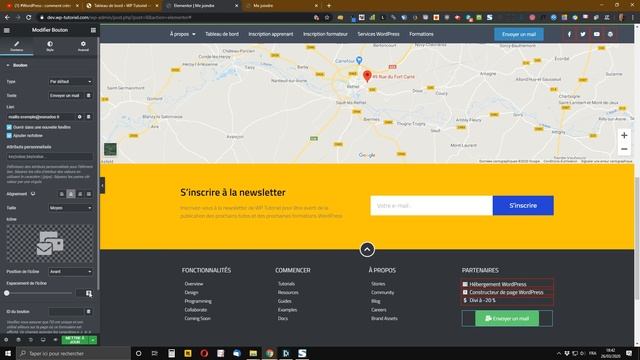This screenshot has height=360, width=640.
Task: Open the Type dropdown
Action: point(70,82)
